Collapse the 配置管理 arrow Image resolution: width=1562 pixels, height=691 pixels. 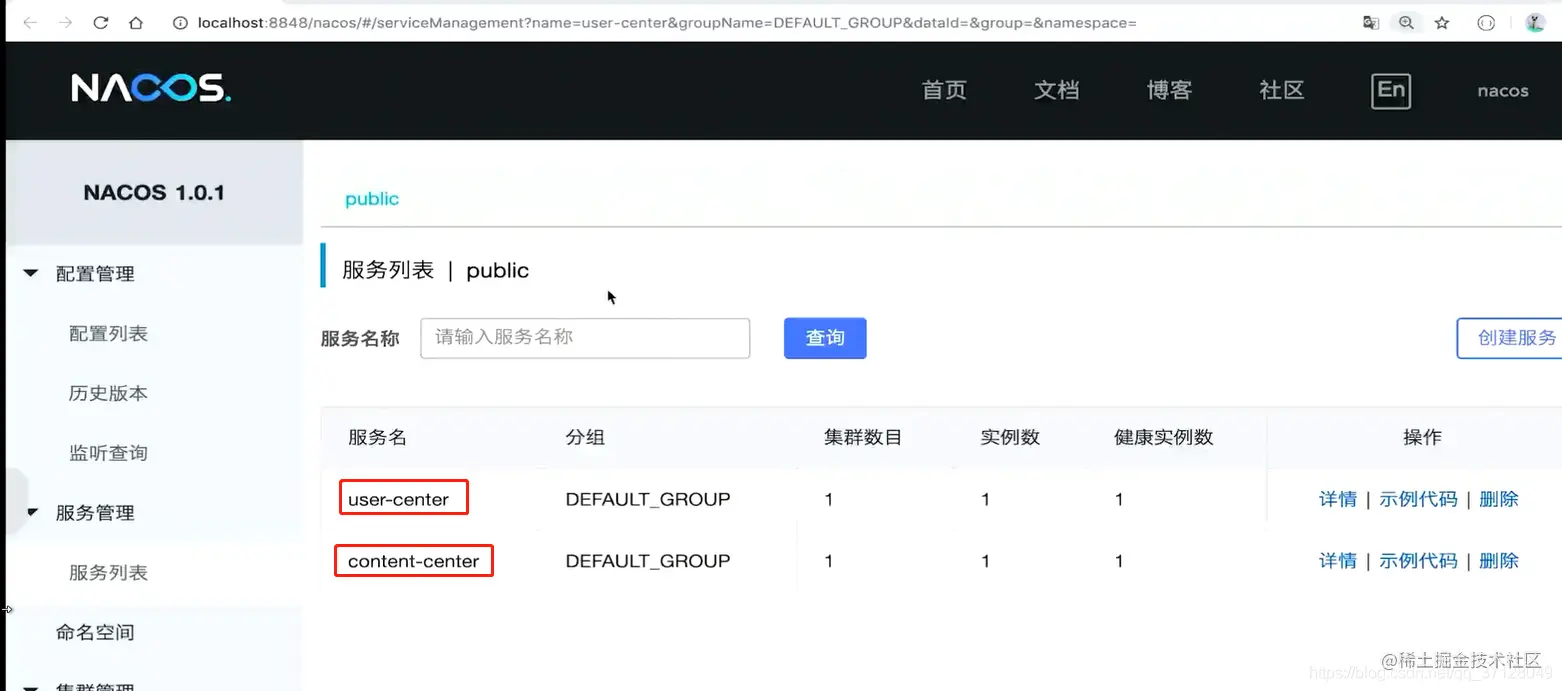(31, 273)
